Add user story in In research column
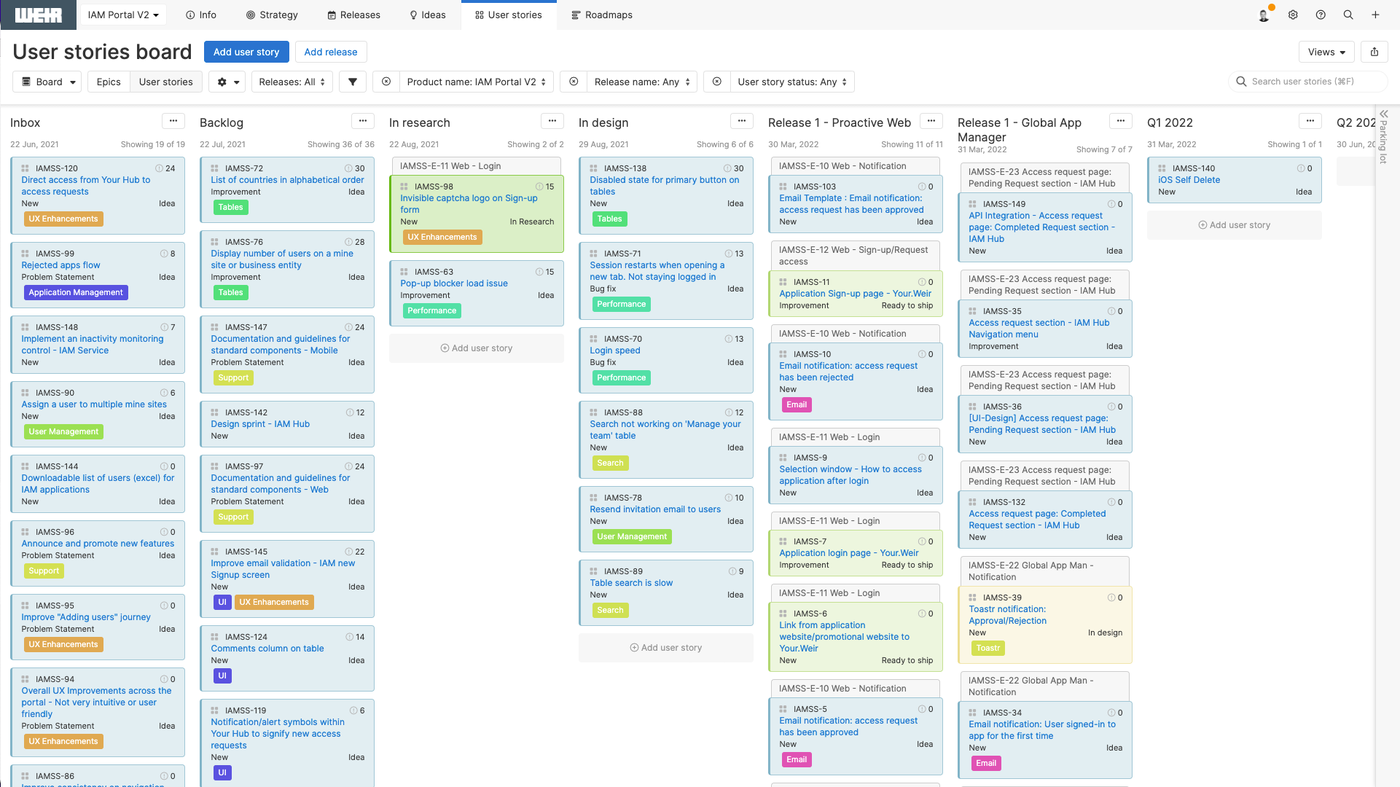 (476, 348)
